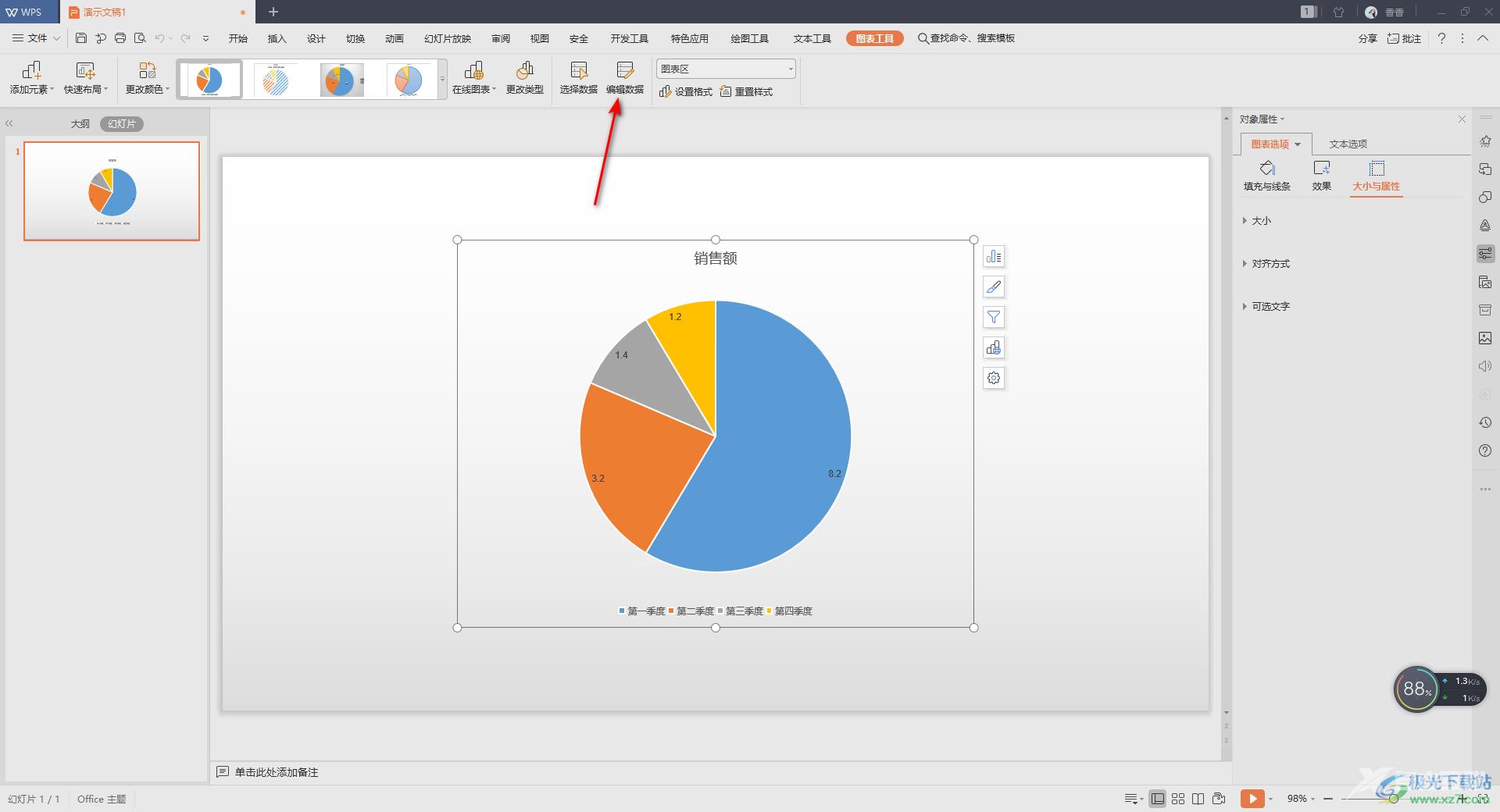
Task: Click the chart settings gear icon
Action: click(x=994, y=378)
